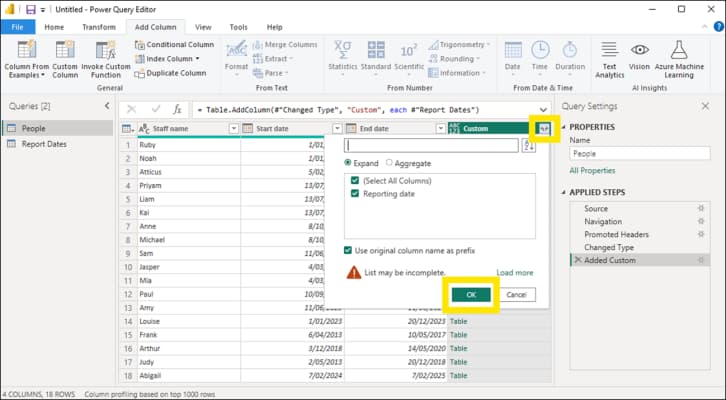Viewport: 726px width, 400px height.
Task: Select the Expand radio option
Action: click(347, 163)
